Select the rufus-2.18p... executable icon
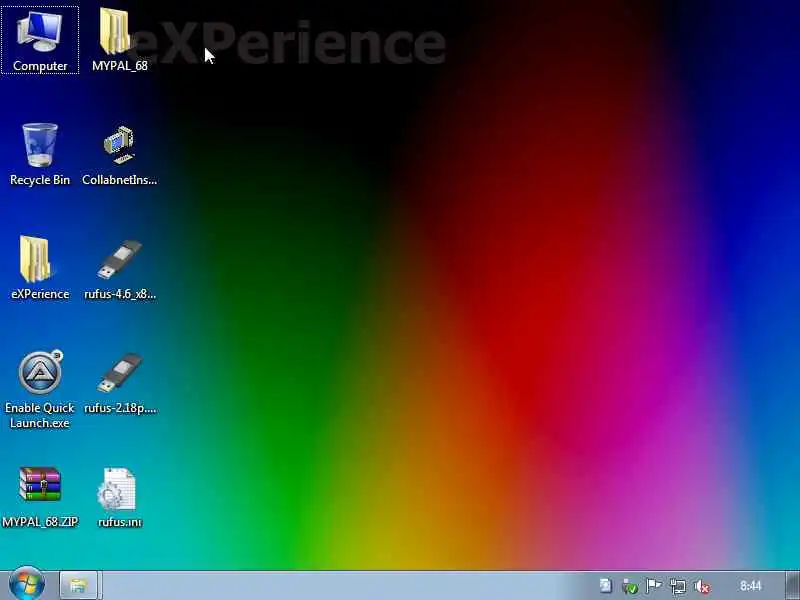 [x=119, y=383]
